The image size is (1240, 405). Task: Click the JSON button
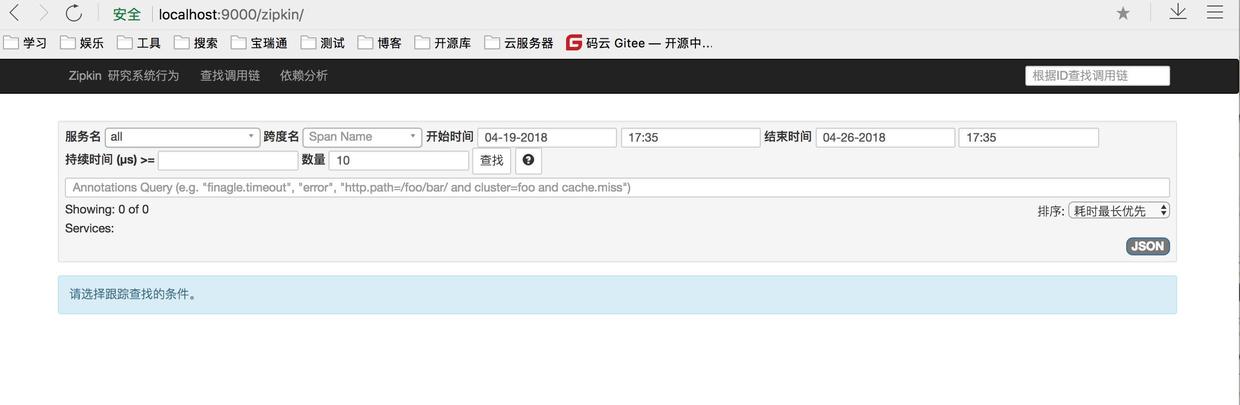(1147, 246)
